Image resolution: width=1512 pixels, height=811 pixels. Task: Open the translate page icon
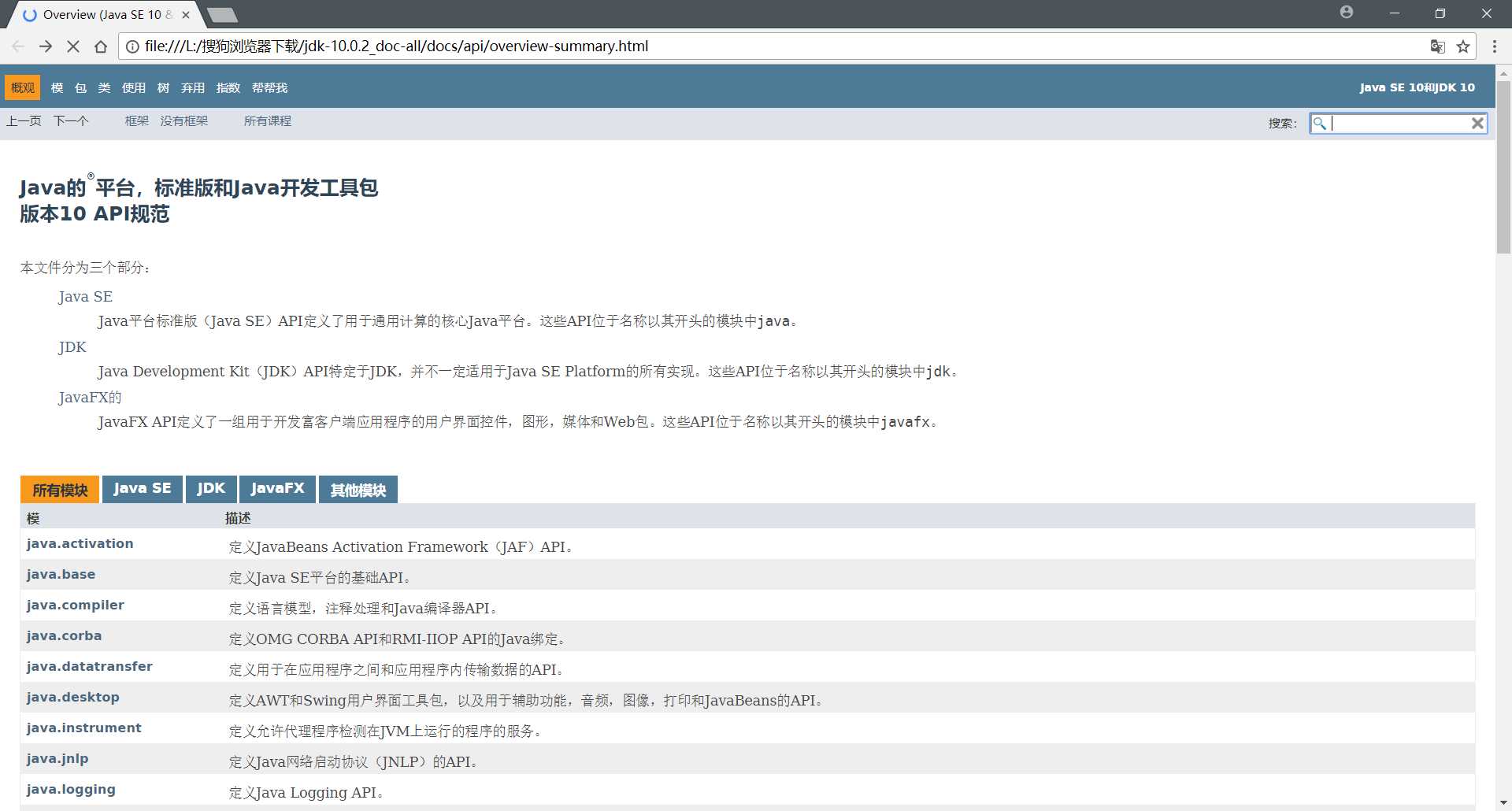click(1438, 46)
